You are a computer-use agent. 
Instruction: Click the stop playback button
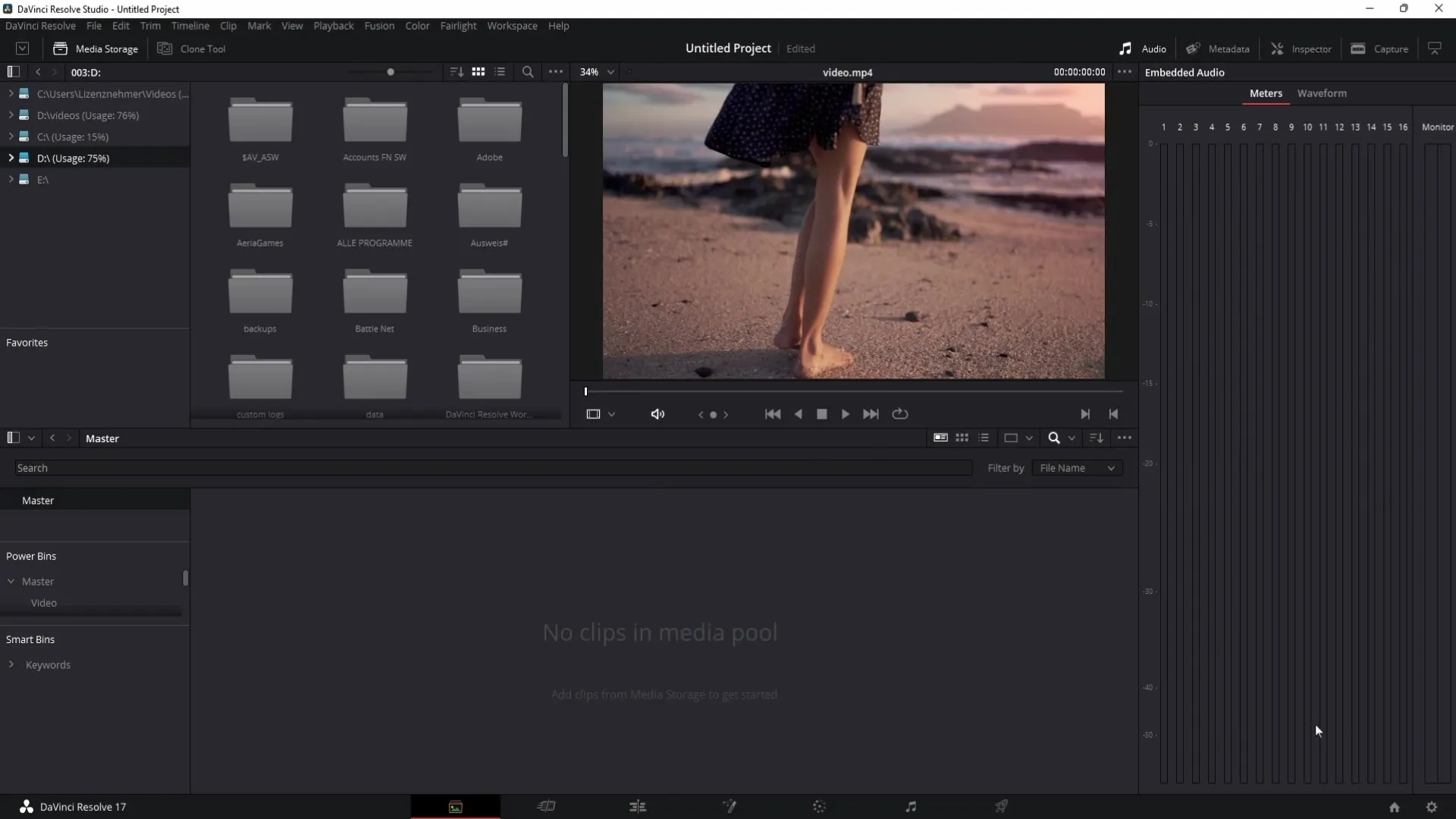pyautogui.click(x=822, y=413)
